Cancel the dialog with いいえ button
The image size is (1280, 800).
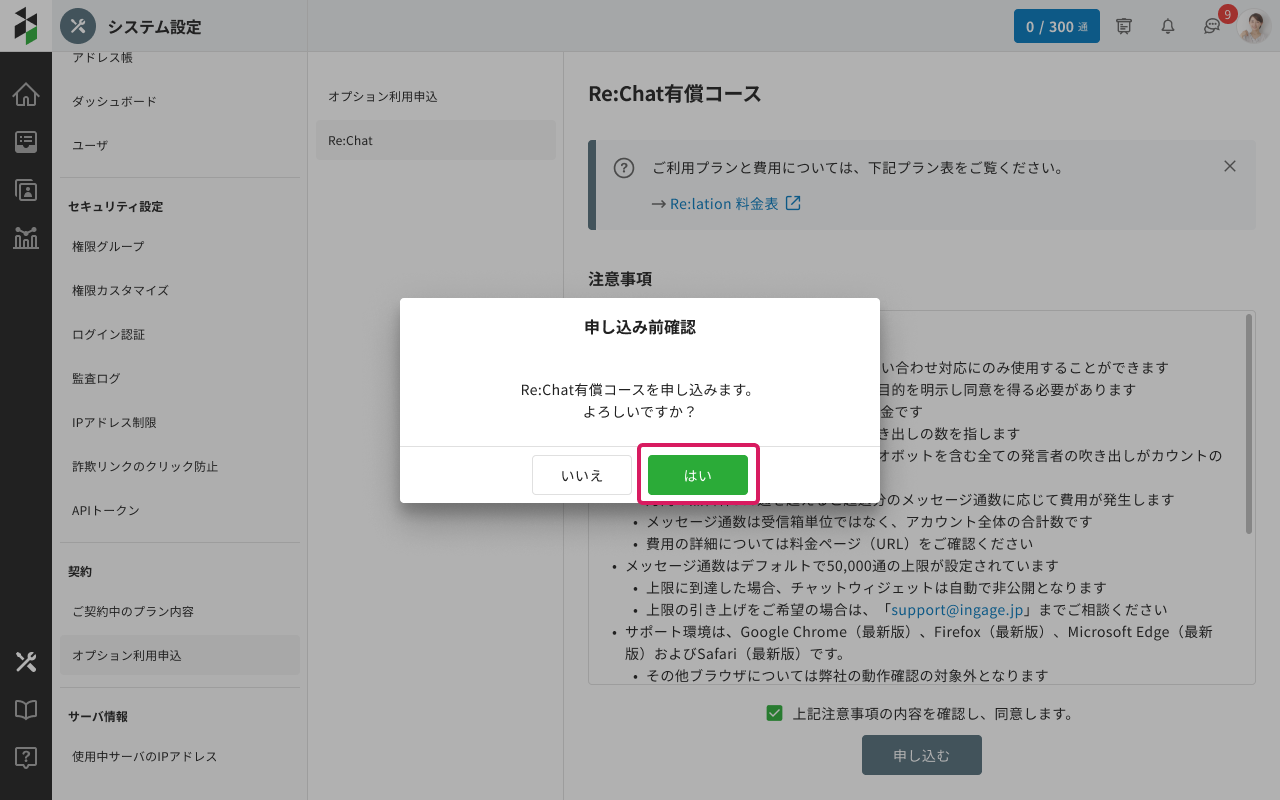pyautogui.click(x=582, y=475)
